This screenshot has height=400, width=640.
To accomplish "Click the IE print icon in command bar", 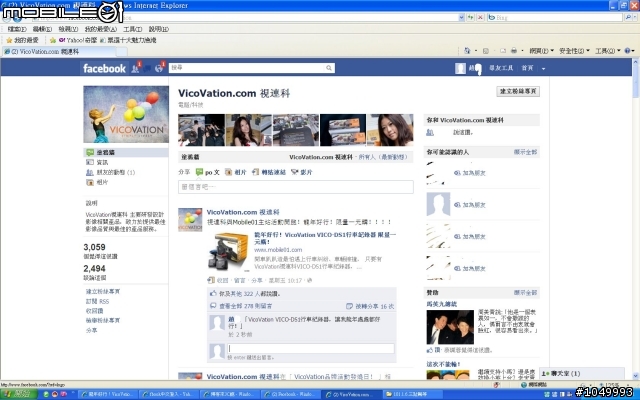I will (513, 51).
